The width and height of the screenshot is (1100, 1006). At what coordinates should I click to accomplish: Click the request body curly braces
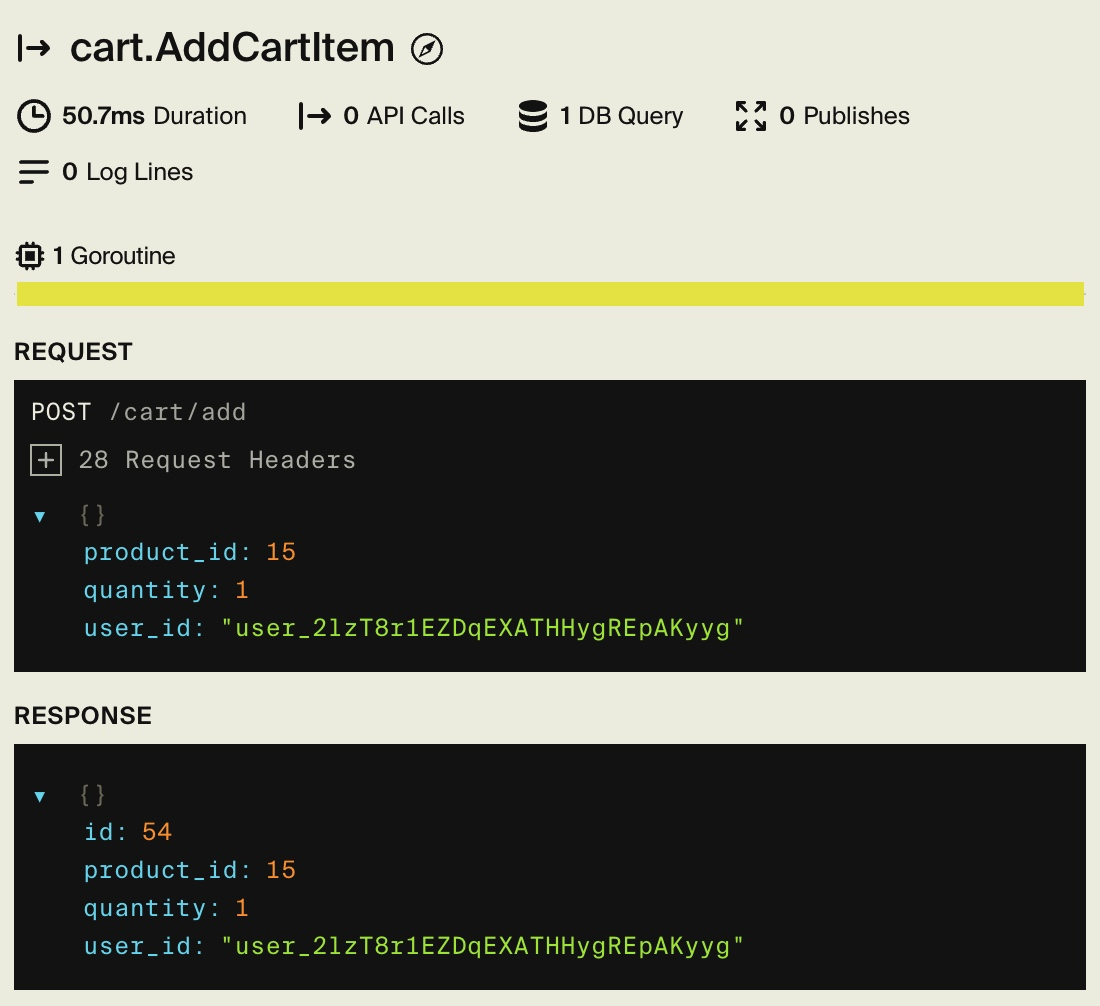[x=93, y=515]
